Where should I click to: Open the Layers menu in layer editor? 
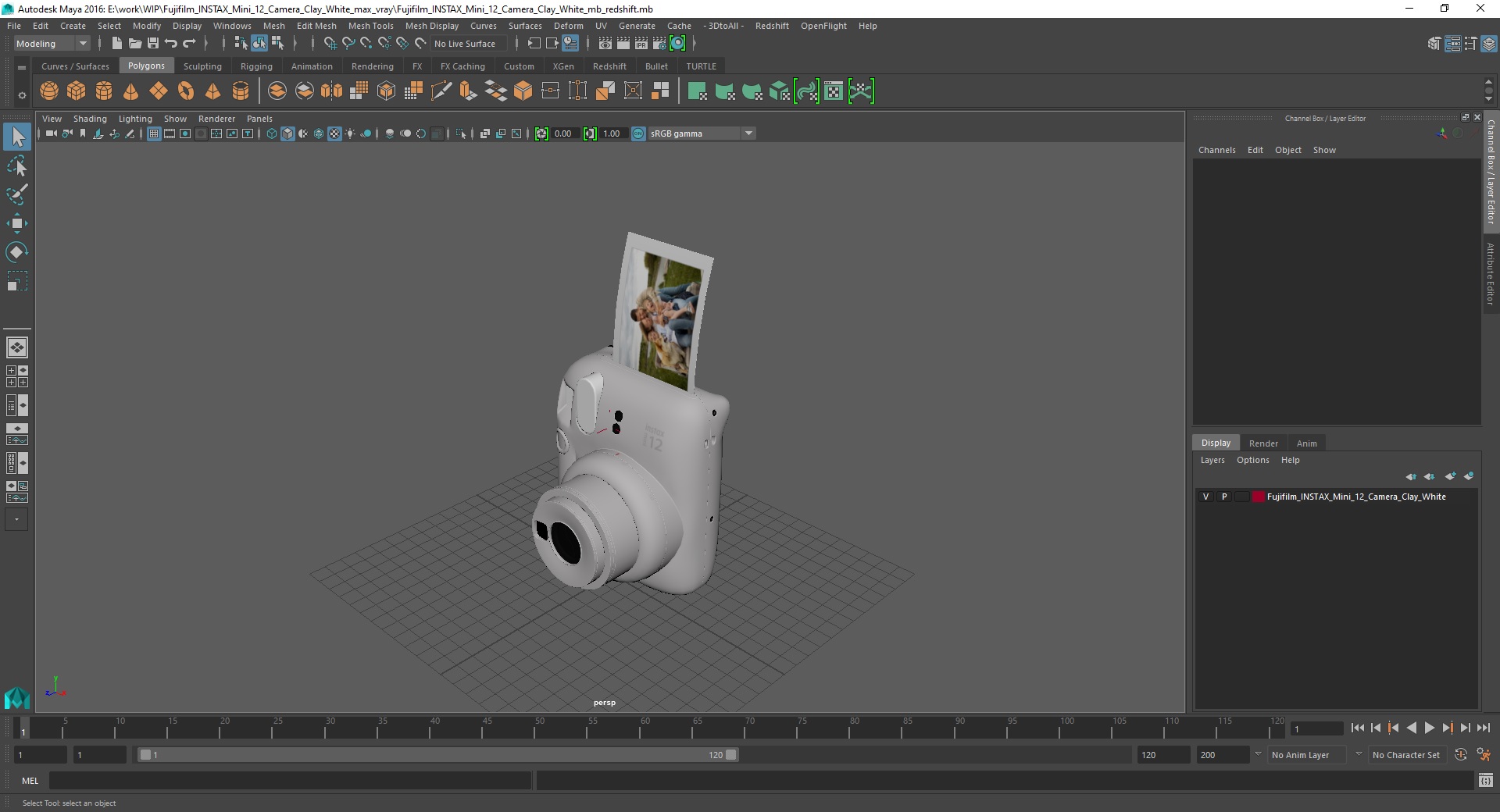click(x=1212, y=460)
